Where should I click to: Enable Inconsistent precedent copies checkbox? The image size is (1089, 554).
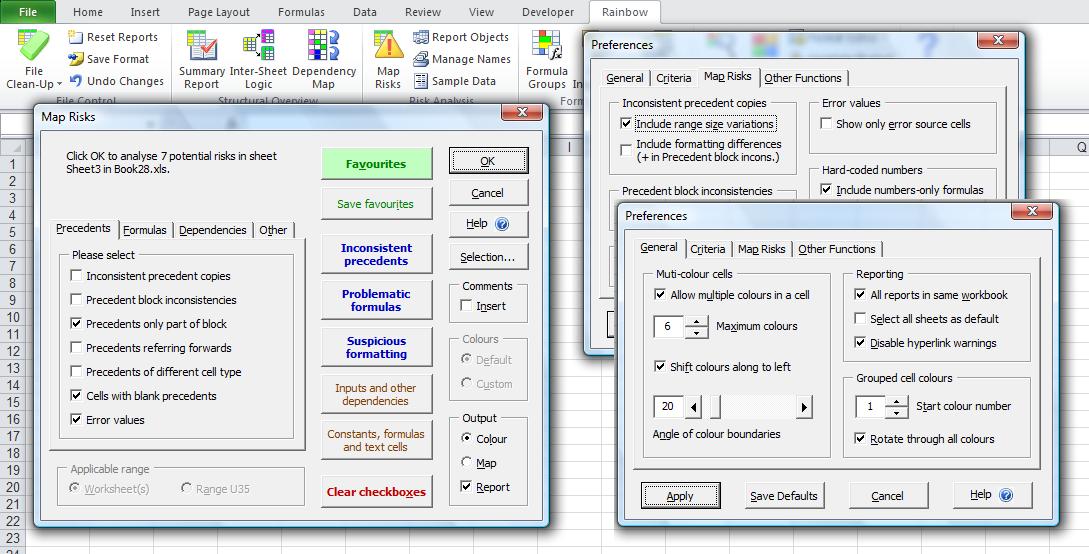[76, 276]
